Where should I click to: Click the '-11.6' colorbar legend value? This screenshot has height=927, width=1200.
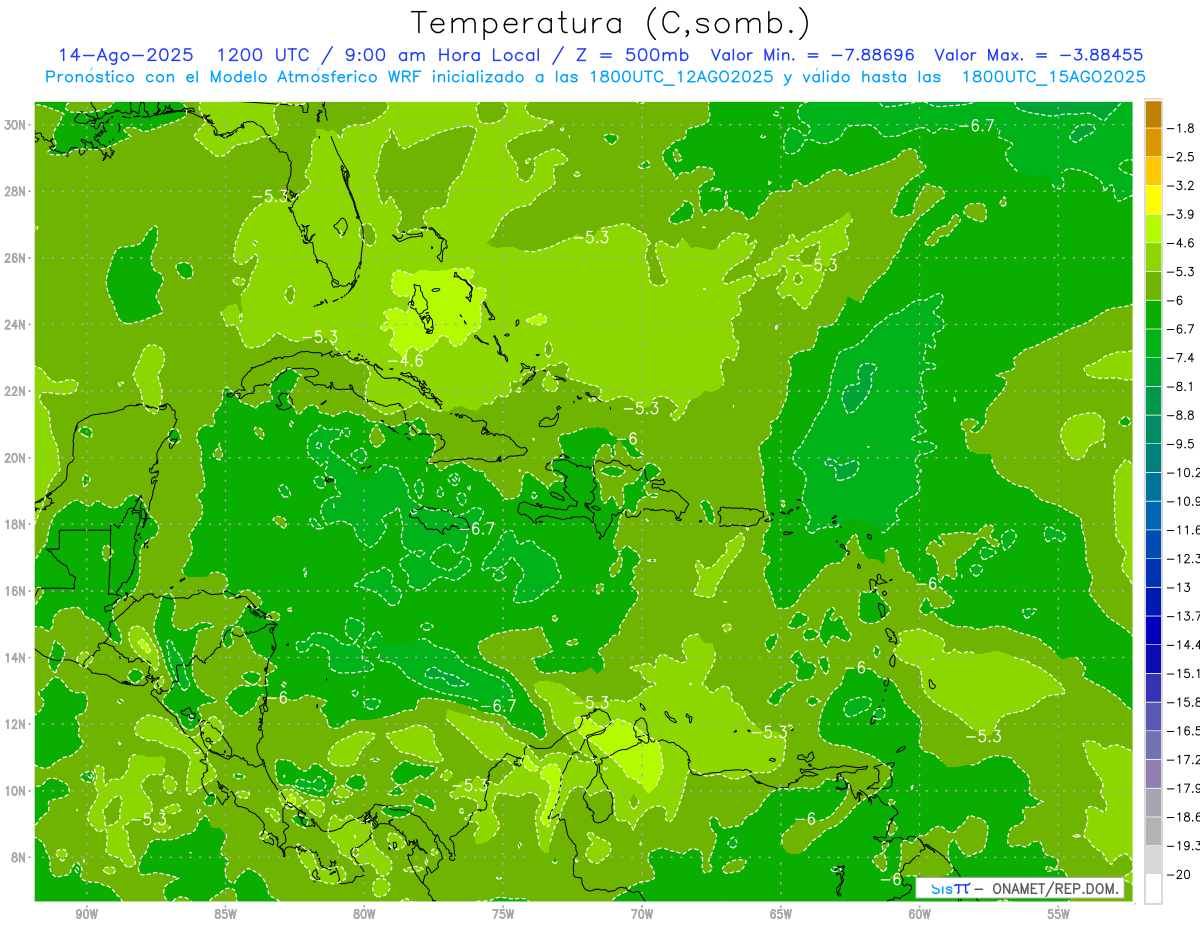pos(1184,530)
